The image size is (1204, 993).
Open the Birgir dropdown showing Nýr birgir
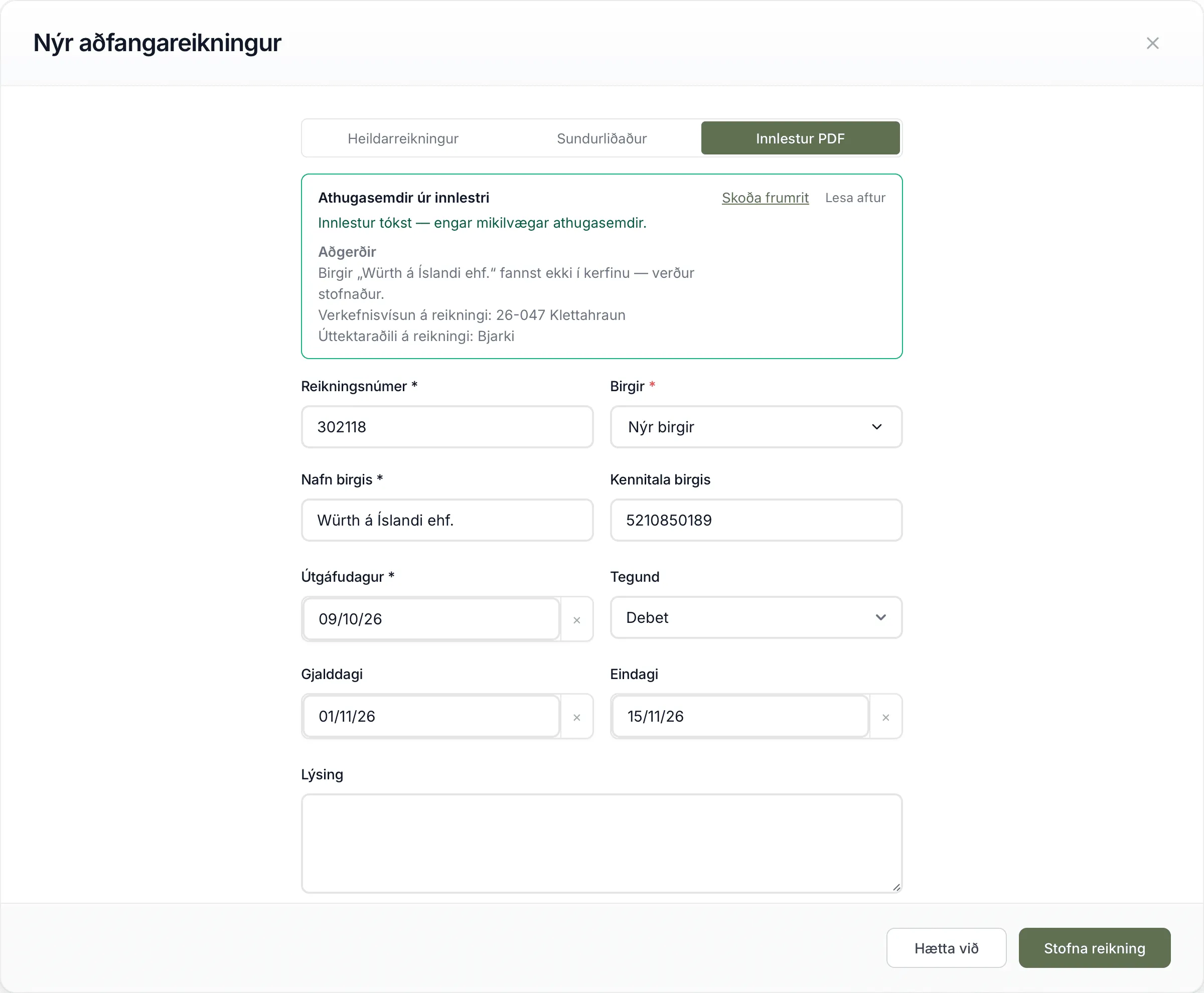(756, 427)
